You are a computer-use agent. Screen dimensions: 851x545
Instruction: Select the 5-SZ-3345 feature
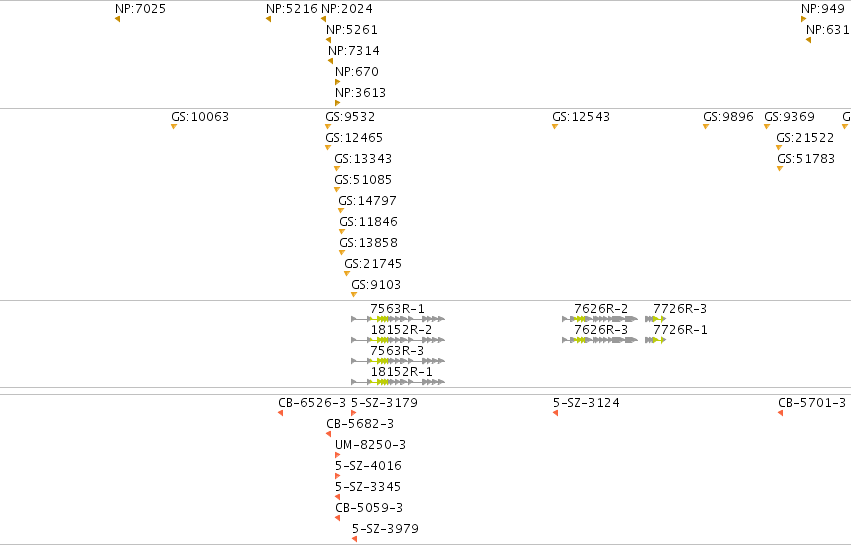click(368, 487)
